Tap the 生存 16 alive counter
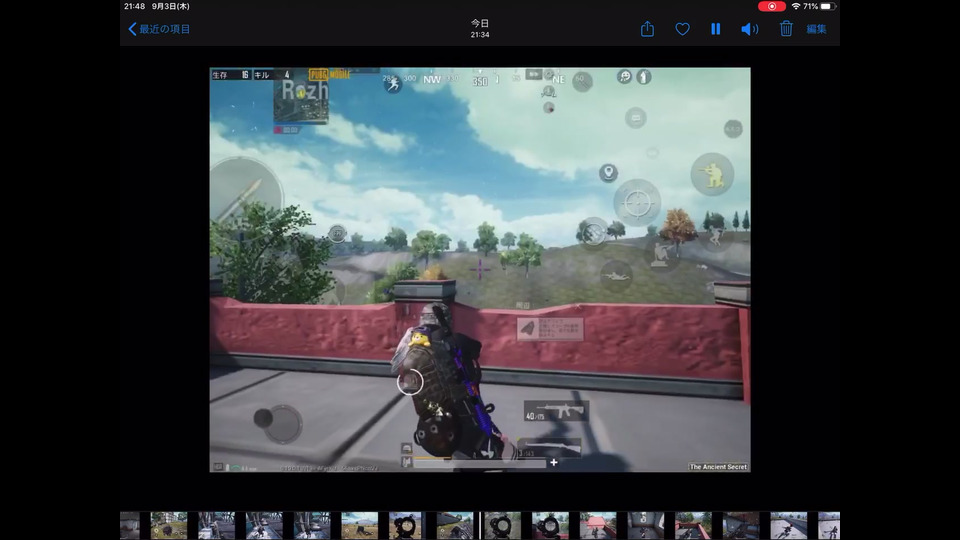Image resolution: width=960 pixels, height=540 pixels. (x=231, y=75)
